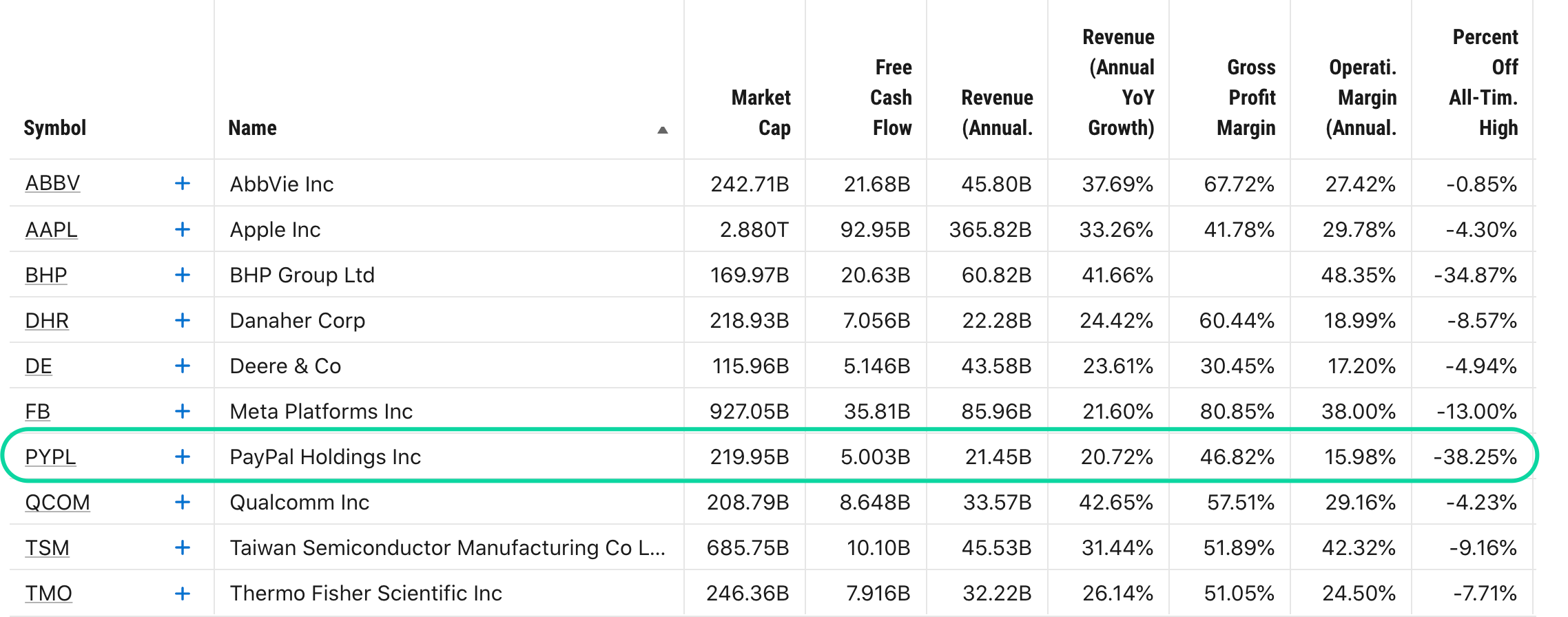Click Apple's 2.880T market cap value
1568x617 pixels.
[x=754, y=229]
